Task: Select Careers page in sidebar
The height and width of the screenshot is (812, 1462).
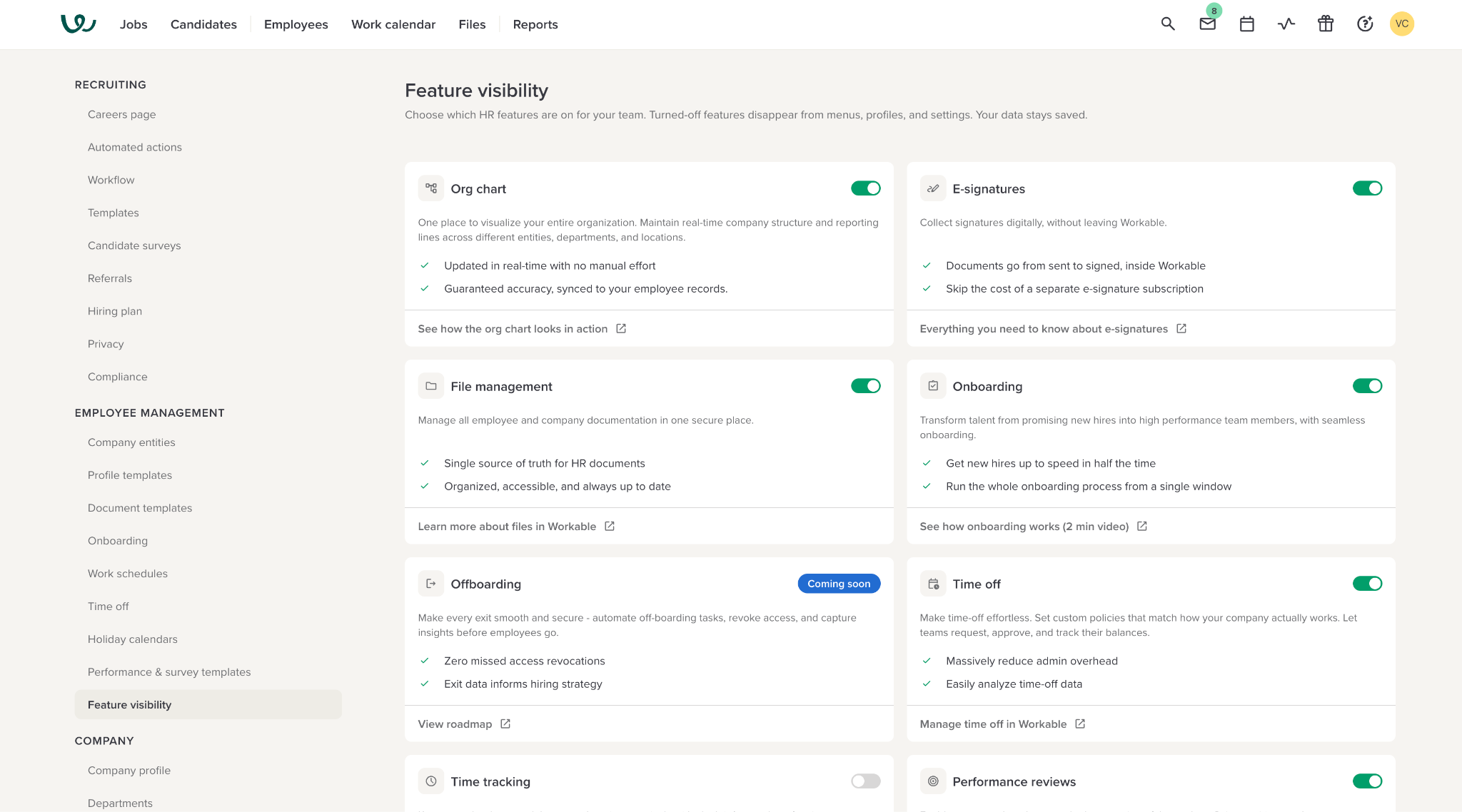Action: 122,114
